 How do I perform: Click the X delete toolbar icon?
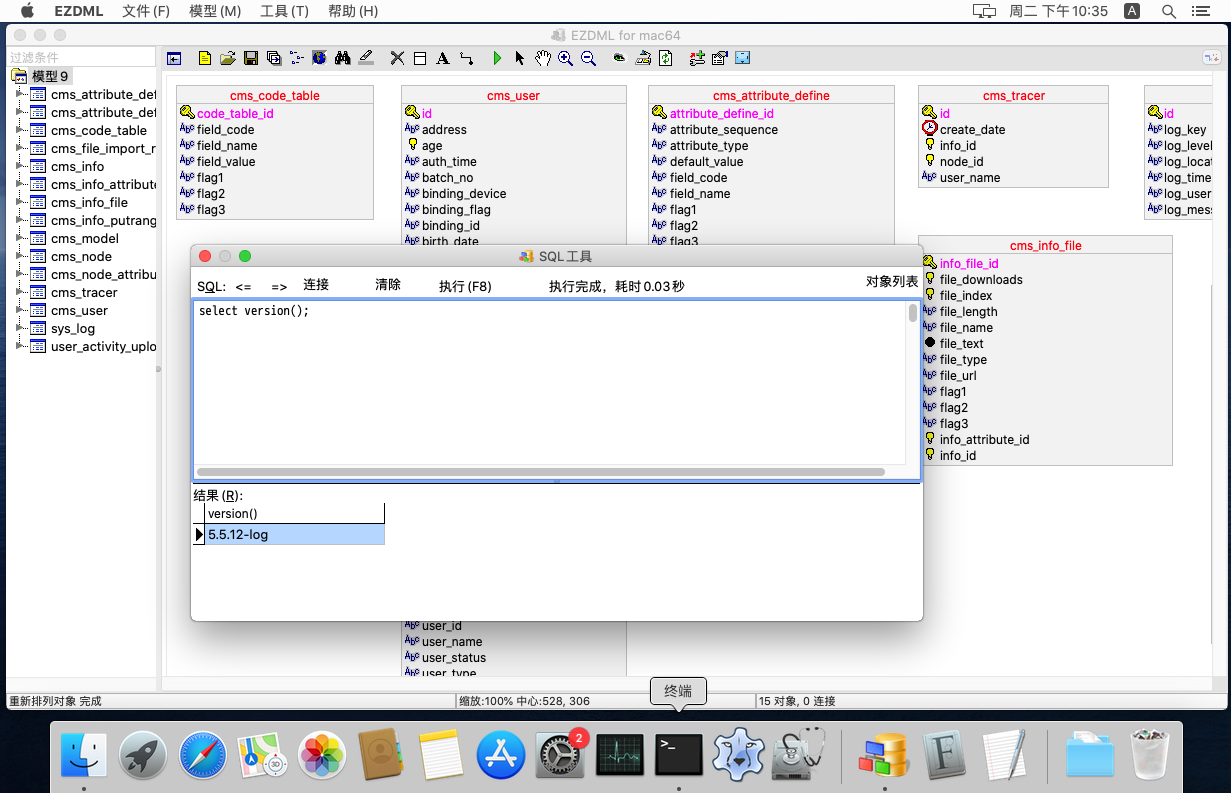click(x=397, y=59)
